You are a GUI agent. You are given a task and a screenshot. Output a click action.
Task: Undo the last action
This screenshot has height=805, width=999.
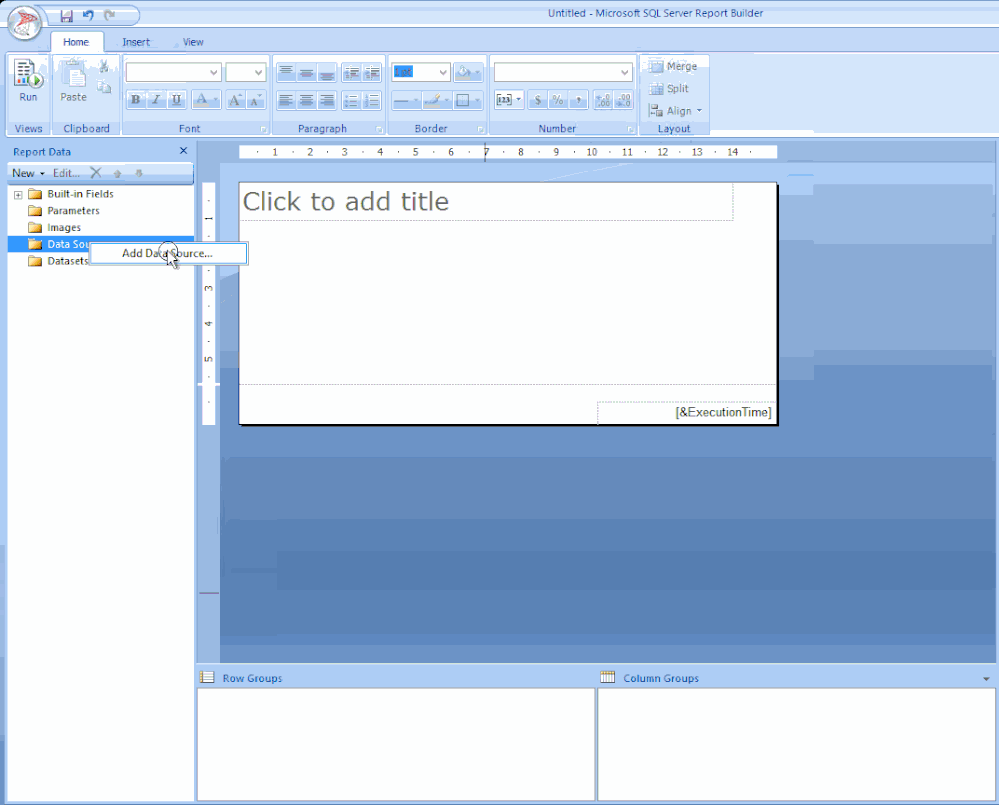tap(88, 15)
